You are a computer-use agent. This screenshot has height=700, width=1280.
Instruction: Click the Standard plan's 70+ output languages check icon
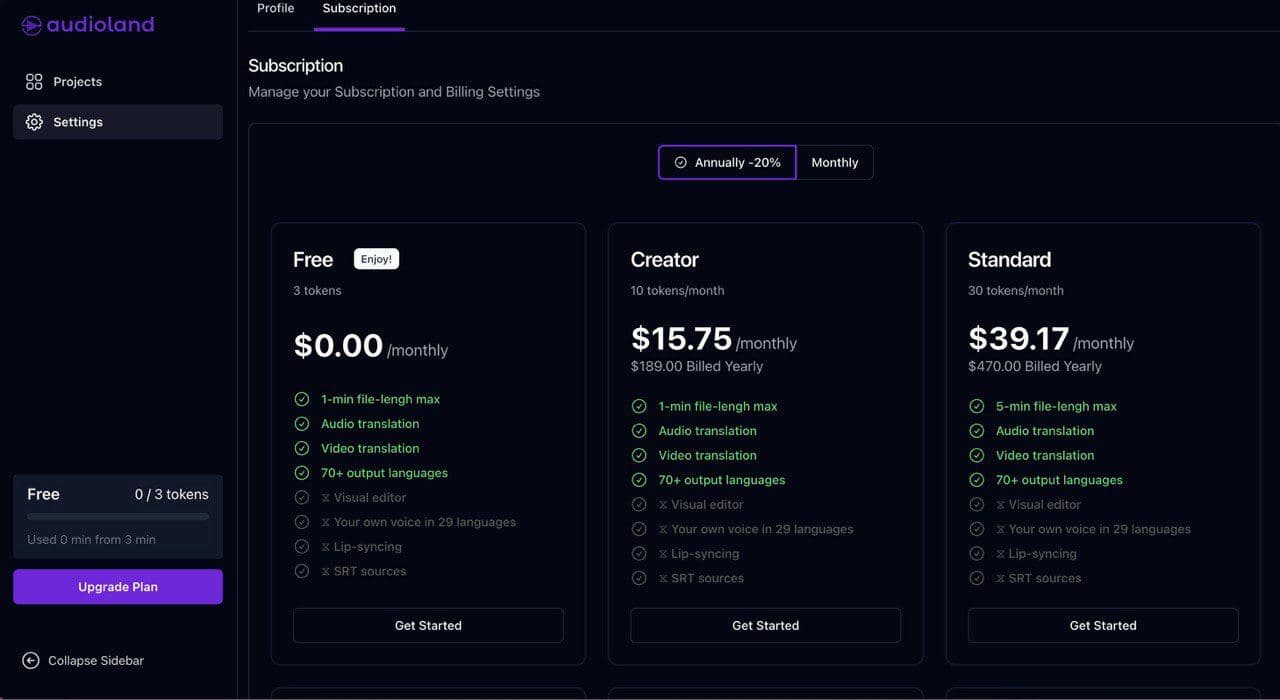coord(977,480)
